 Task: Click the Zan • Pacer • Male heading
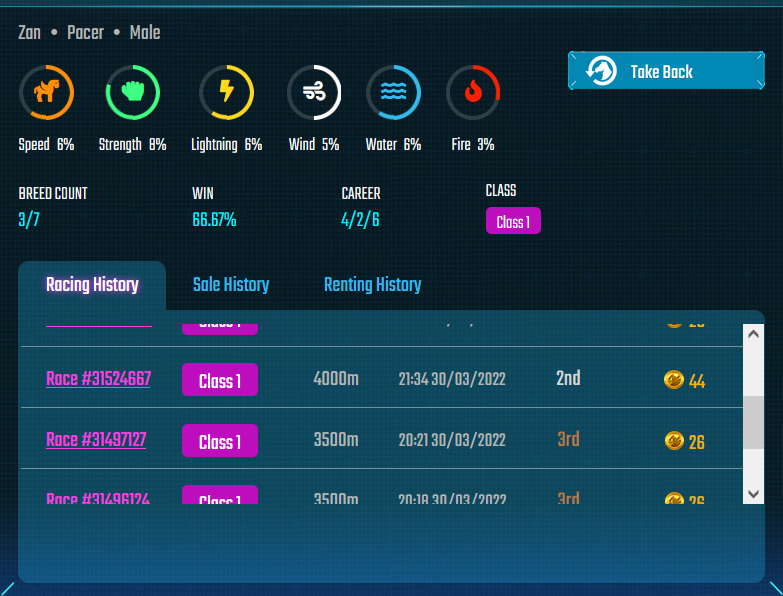click(89, 32)
